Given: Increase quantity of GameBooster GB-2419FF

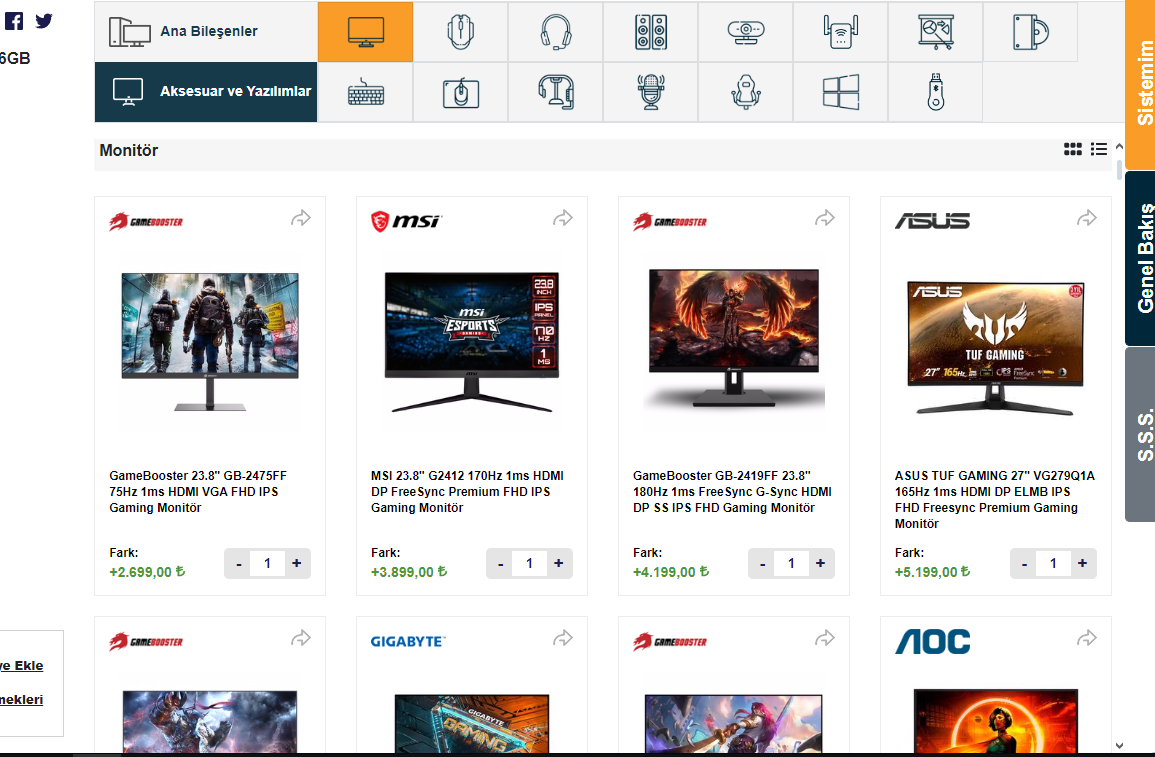Looking at the screenshot, I should tap(821, 563).
